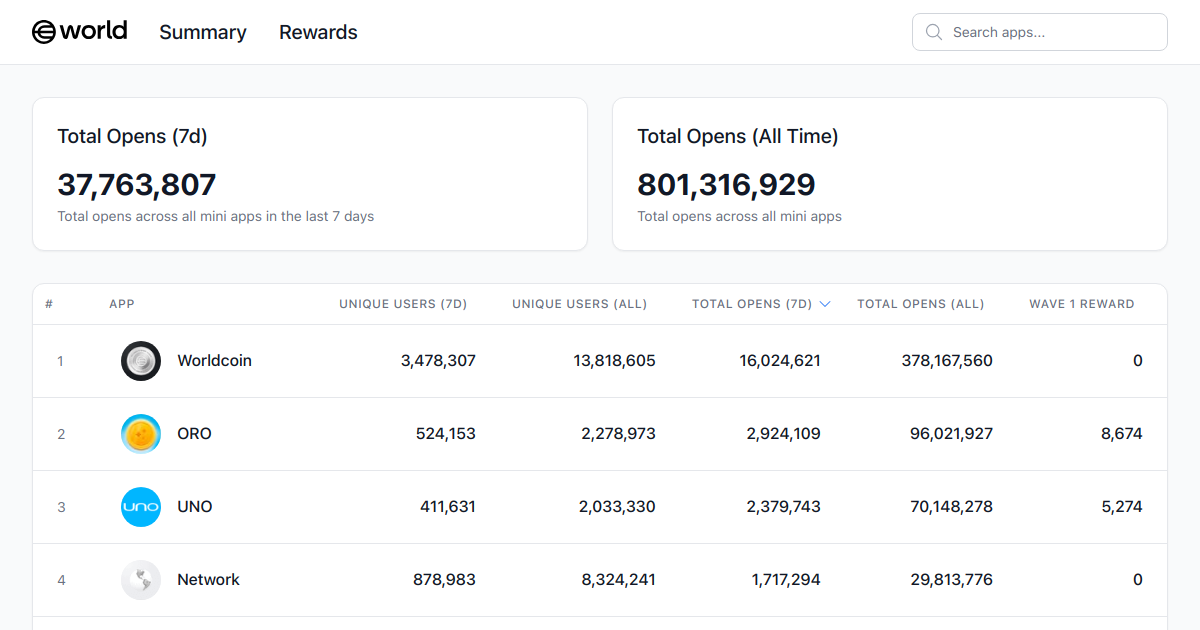Viewport: 1200px width, 630px height.
Task: Click rank number 3 in UNO row
Action: pos(61,507)
